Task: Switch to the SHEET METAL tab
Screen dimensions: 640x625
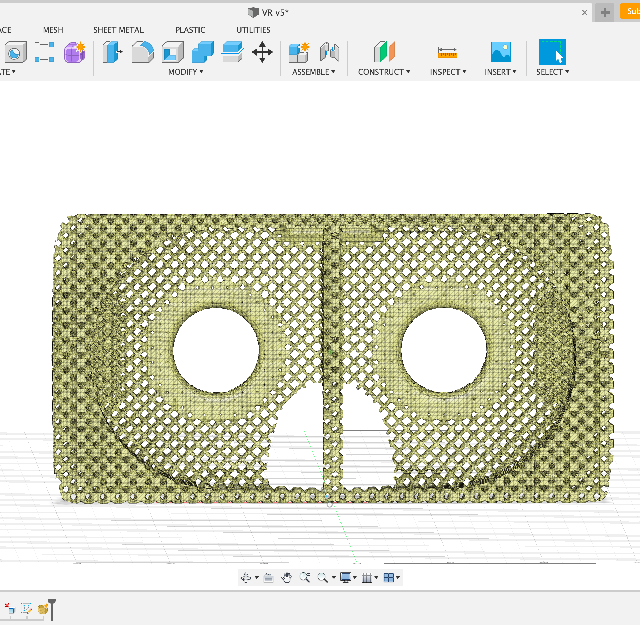Action: click(x=118, y=30)
